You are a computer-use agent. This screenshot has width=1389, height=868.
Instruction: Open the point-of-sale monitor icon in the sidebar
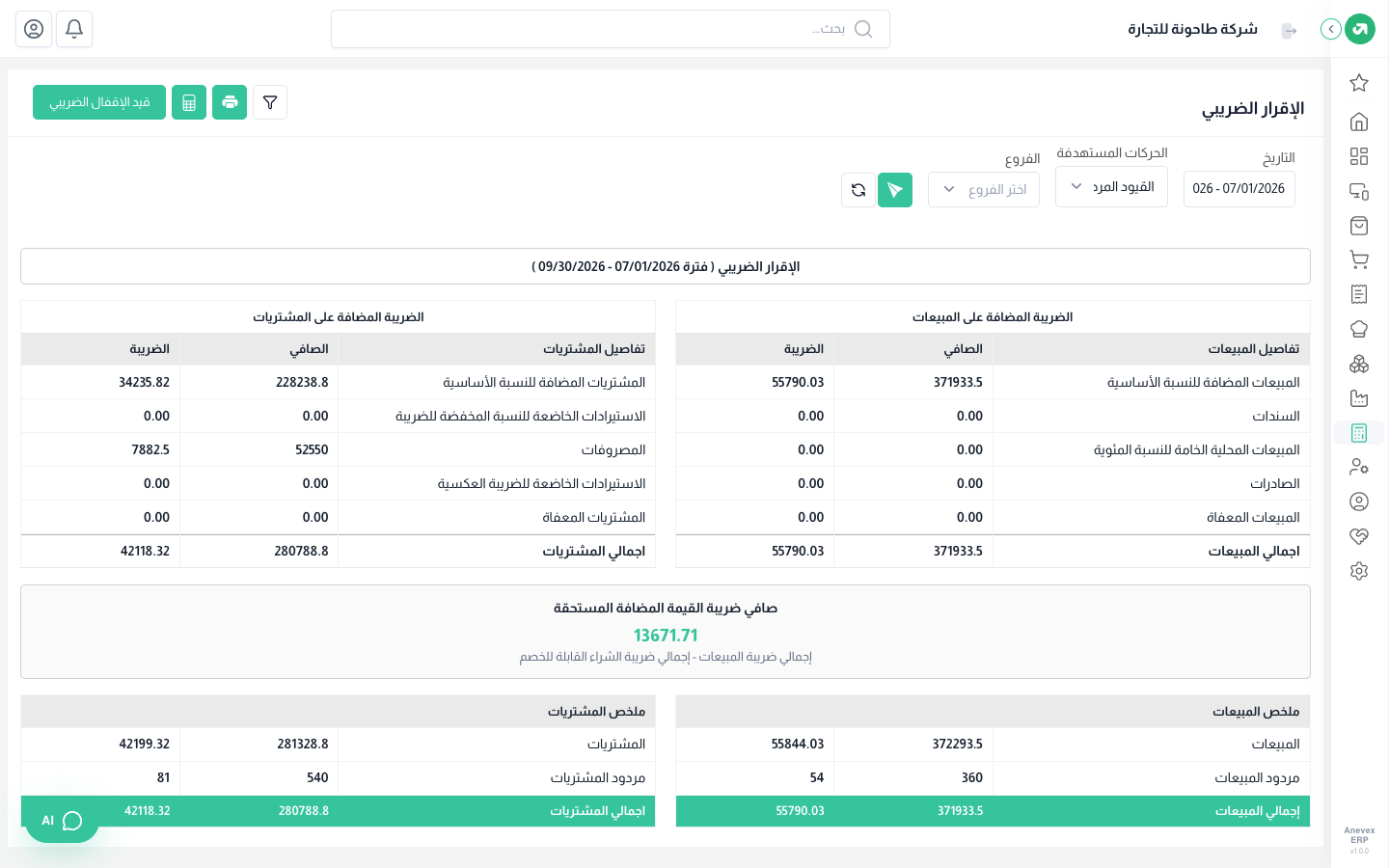point(1359,191)
